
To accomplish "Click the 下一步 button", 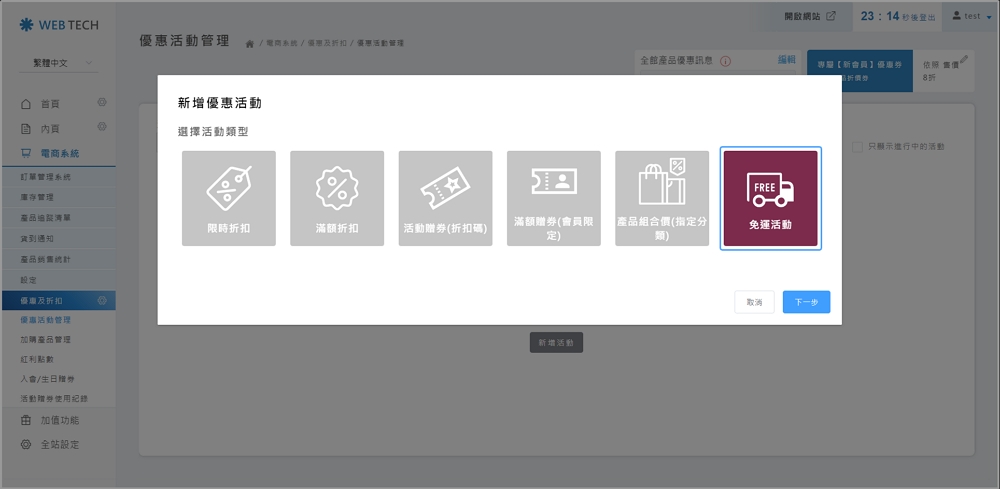I will point(806,302).
